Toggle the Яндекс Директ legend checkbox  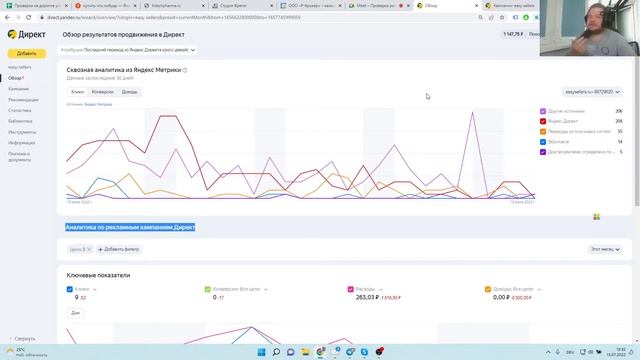(543, 121)
